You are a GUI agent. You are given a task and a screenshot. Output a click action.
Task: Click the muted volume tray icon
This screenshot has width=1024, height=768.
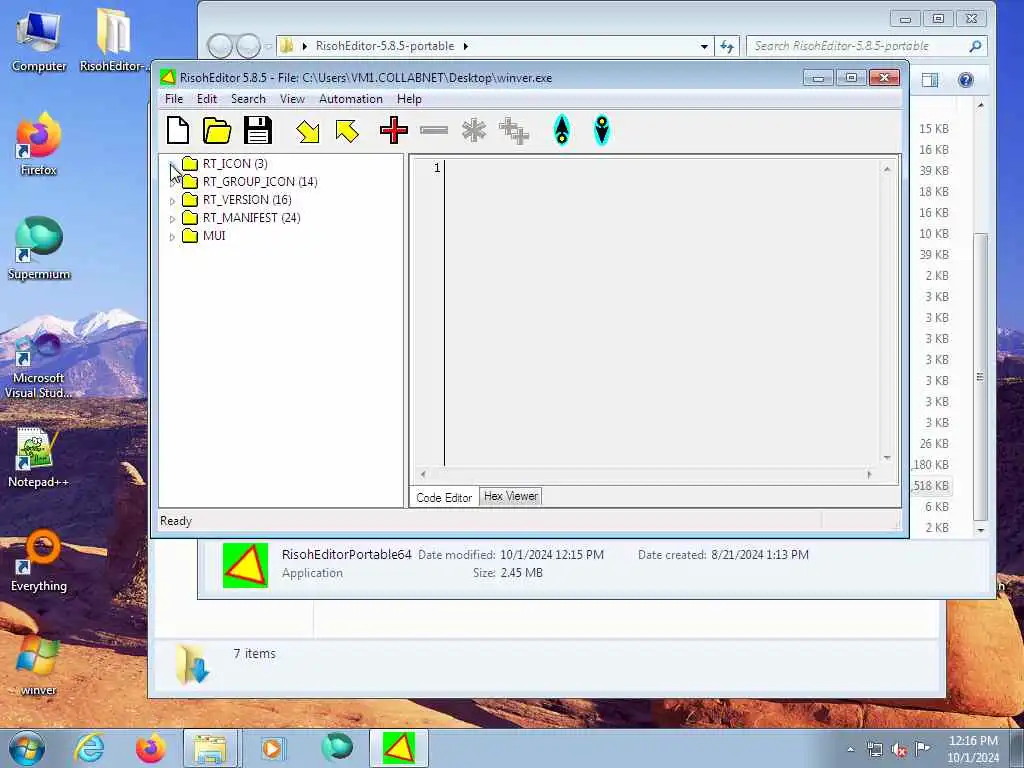click(x=899, y=750)
